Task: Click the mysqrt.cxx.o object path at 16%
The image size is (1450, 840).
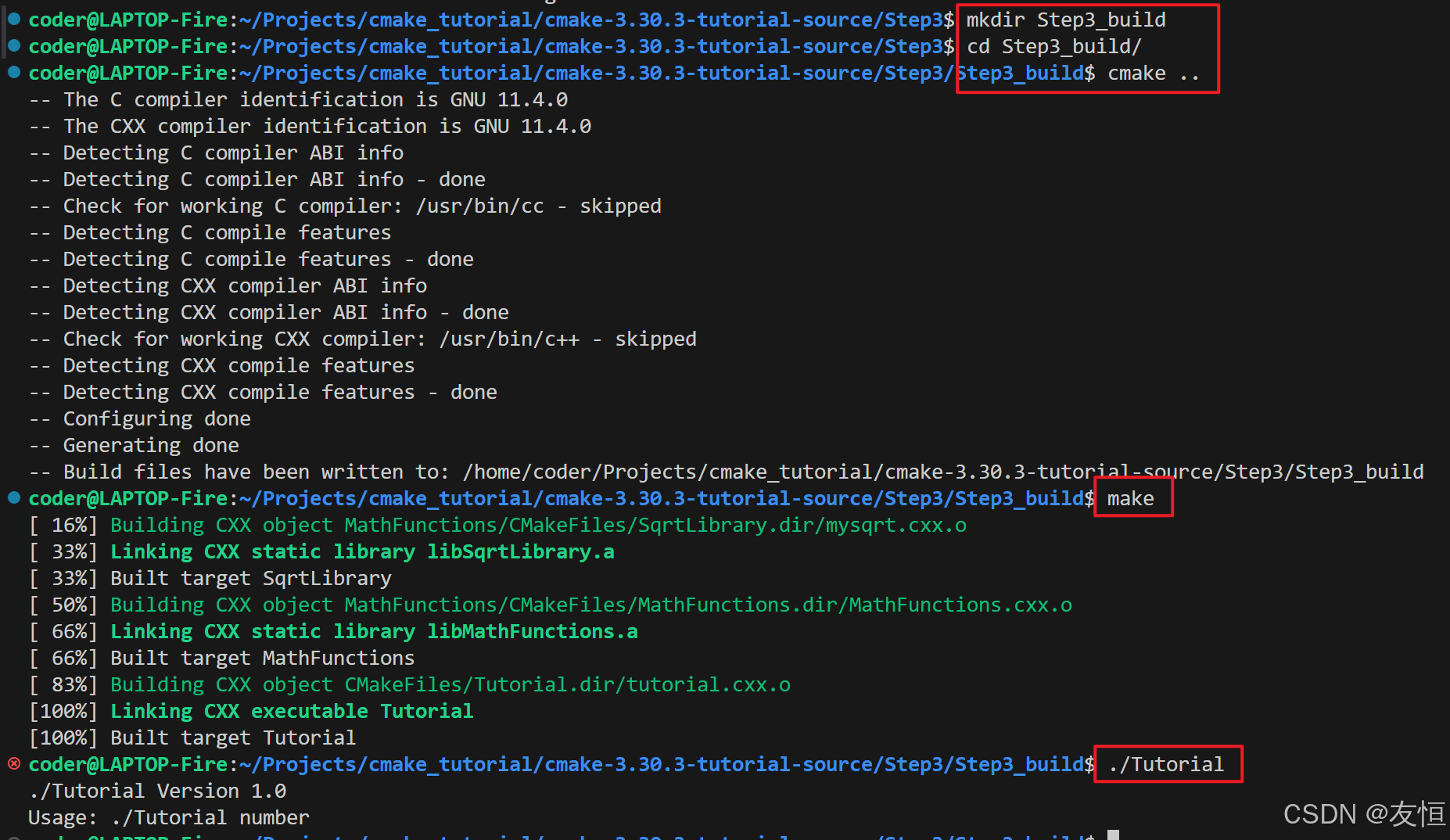Action: click(655, 525)
